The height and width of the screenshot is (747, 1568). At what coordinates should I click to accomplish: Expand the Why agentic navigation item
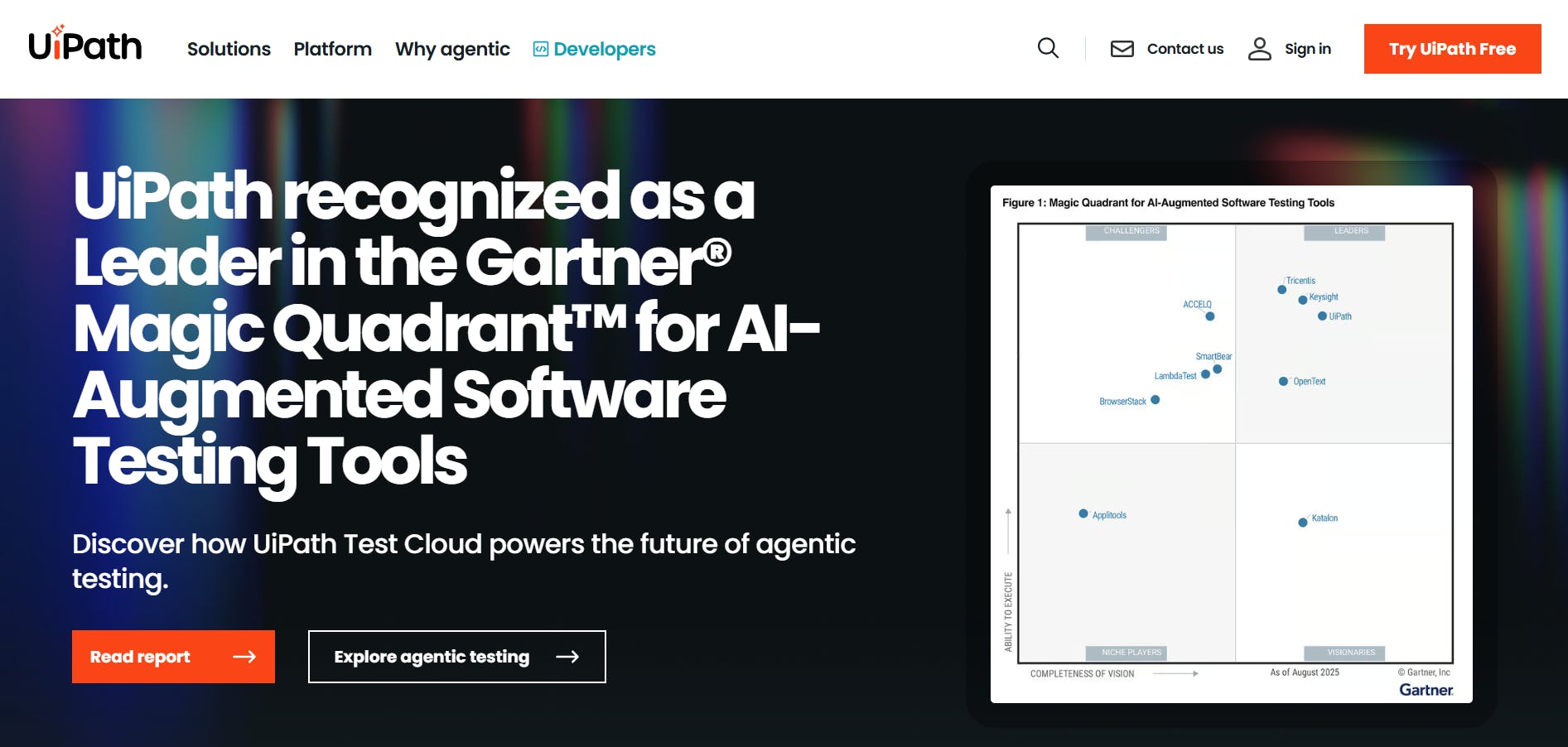pyautogui.click(x=452, y=49)
